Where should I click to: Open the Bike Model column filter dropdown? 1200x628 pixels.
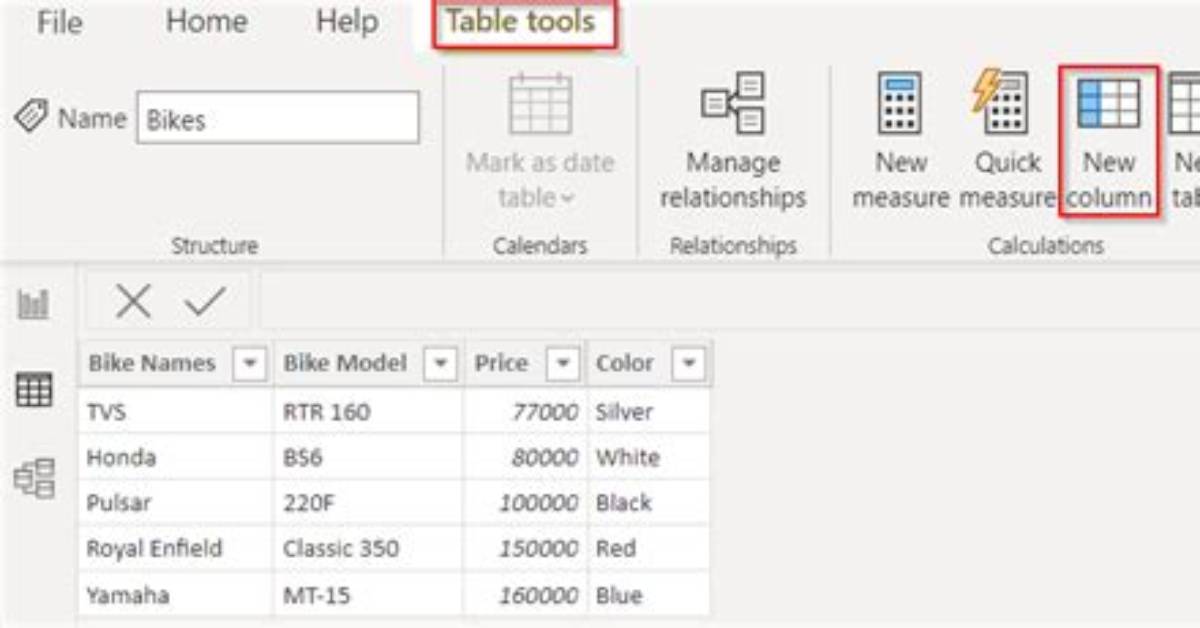pyautogui.click(x=440, y=363)
